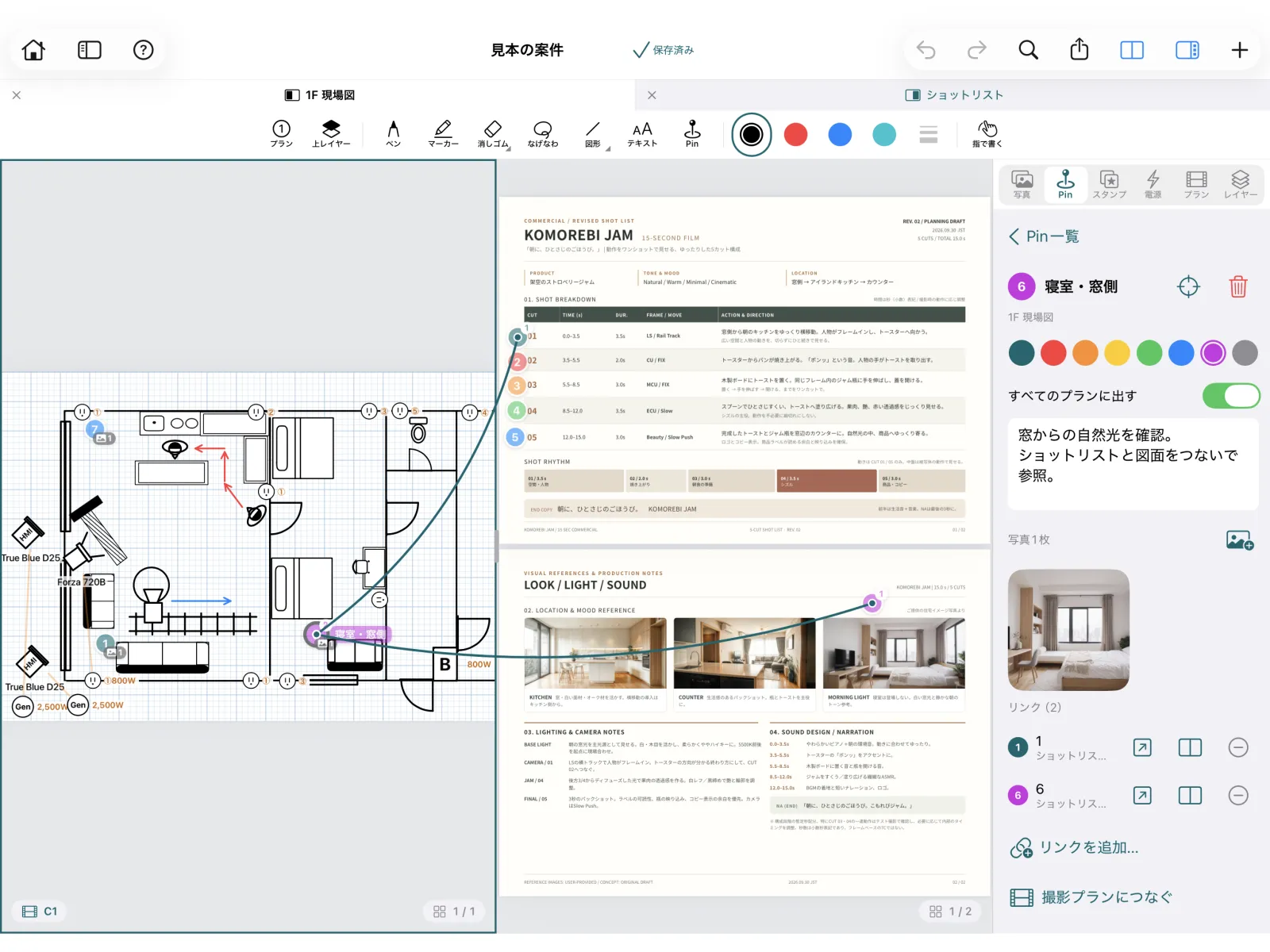This screenshot has width=1270, height=952.
Task: Open link 1 with arrow icon
Action: [x=1142, y=747]
